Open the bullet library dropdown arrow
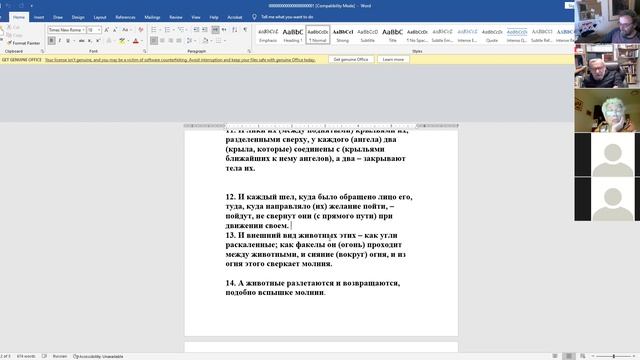The width and height of the screenshot is (640, 360). click(x=160, y=30)
